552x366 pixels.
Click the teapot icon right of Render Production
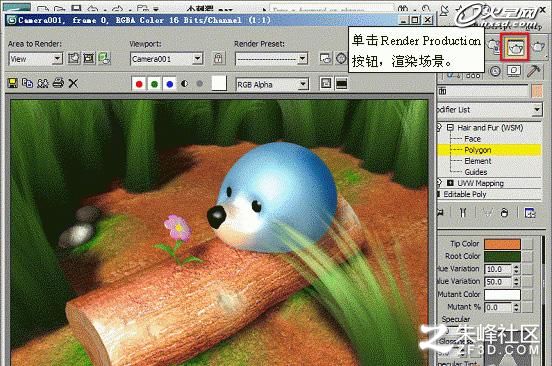(538, 46)
